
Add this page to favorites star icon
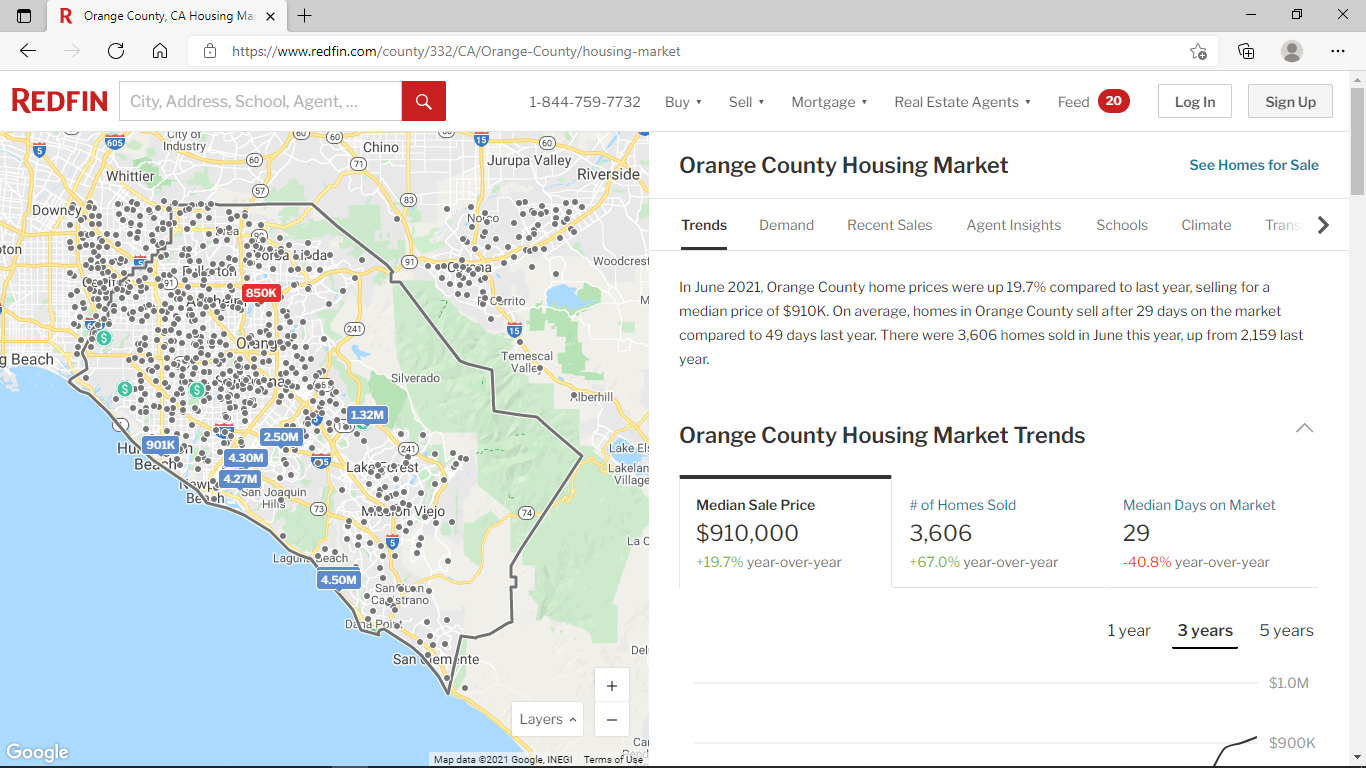click(x=1198, y=51)
